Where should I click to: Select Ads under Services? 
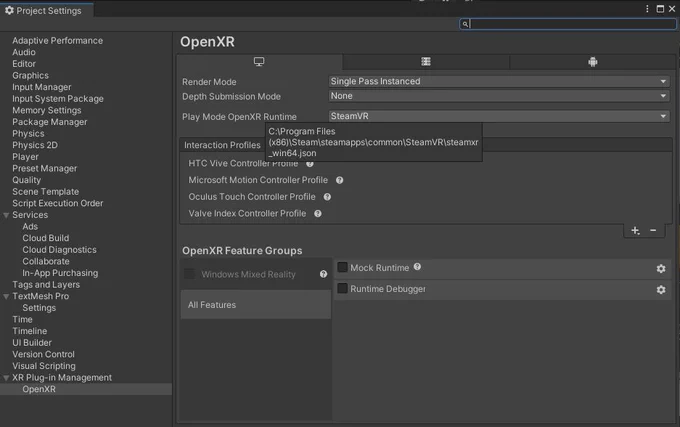tap(30, 227)
